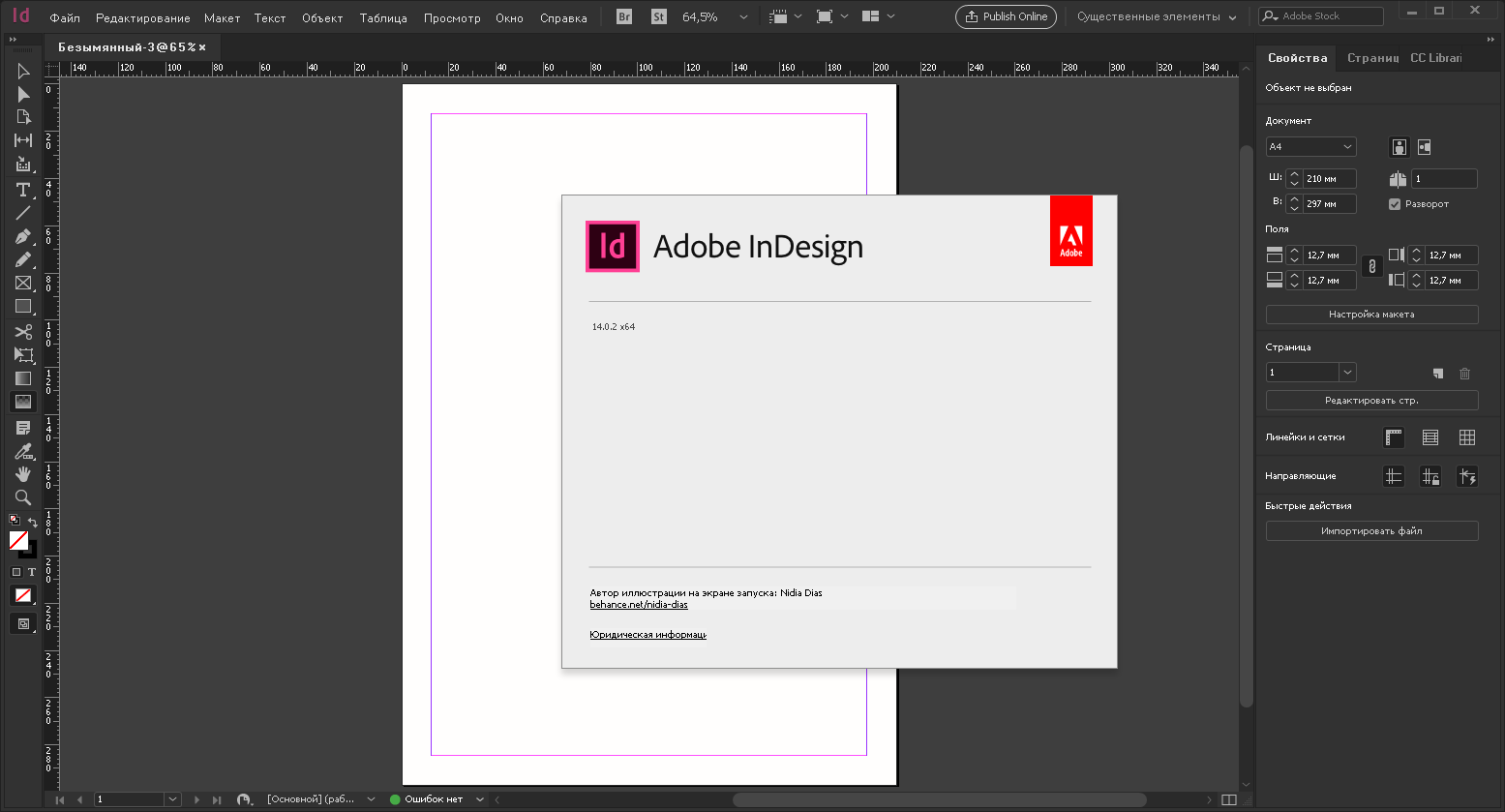Image resolution: width=1505 pixels, height=812 pixels.
Task: Click the fill color swatch in the toolbox
Action: point(18,540)
